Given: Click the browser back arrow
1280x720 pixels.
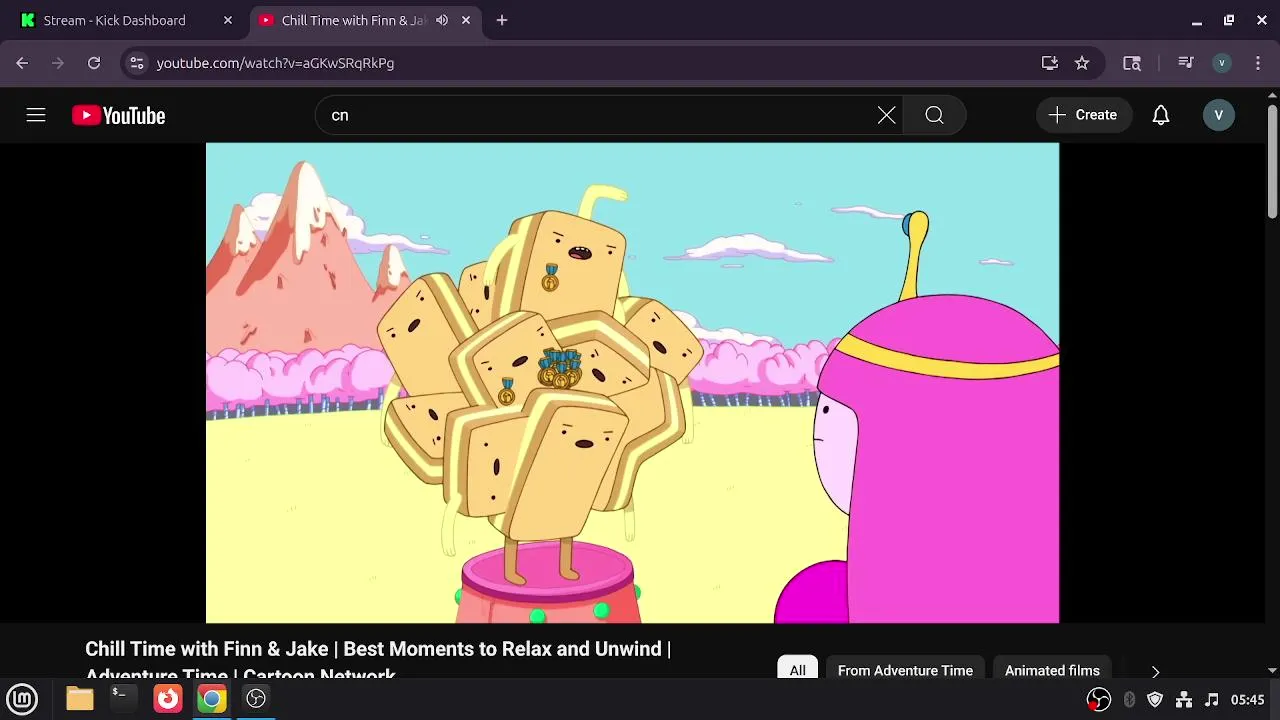Looking at the screenshot, I should point(22,63).
